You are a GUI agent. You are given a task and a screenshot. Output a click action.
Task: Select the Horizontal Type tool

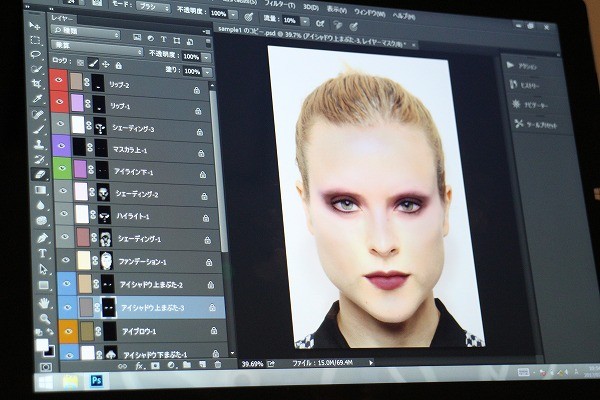(x=43, y=253)
